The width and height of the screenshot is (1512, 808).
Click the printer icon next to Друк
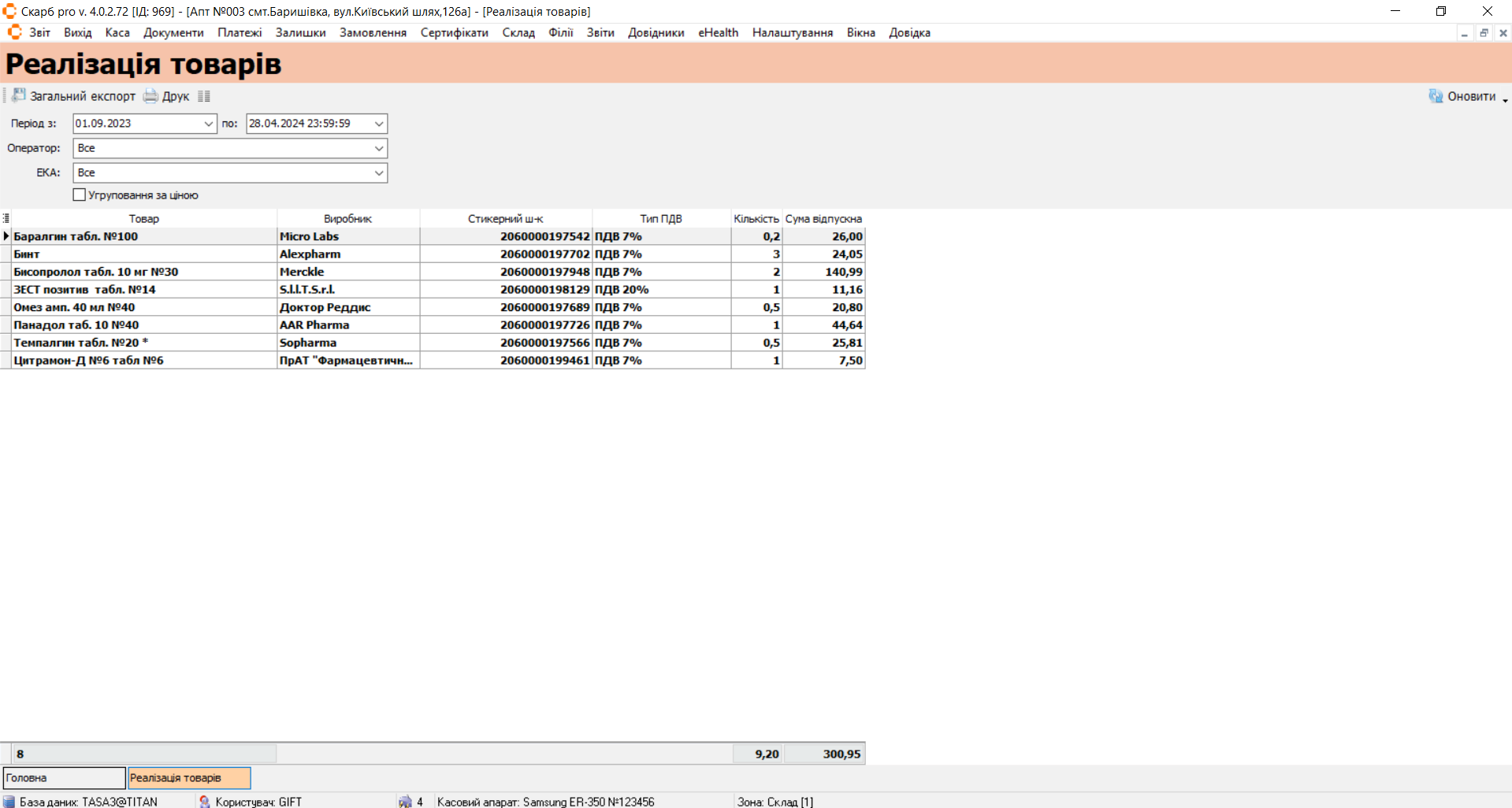point(150,96)
